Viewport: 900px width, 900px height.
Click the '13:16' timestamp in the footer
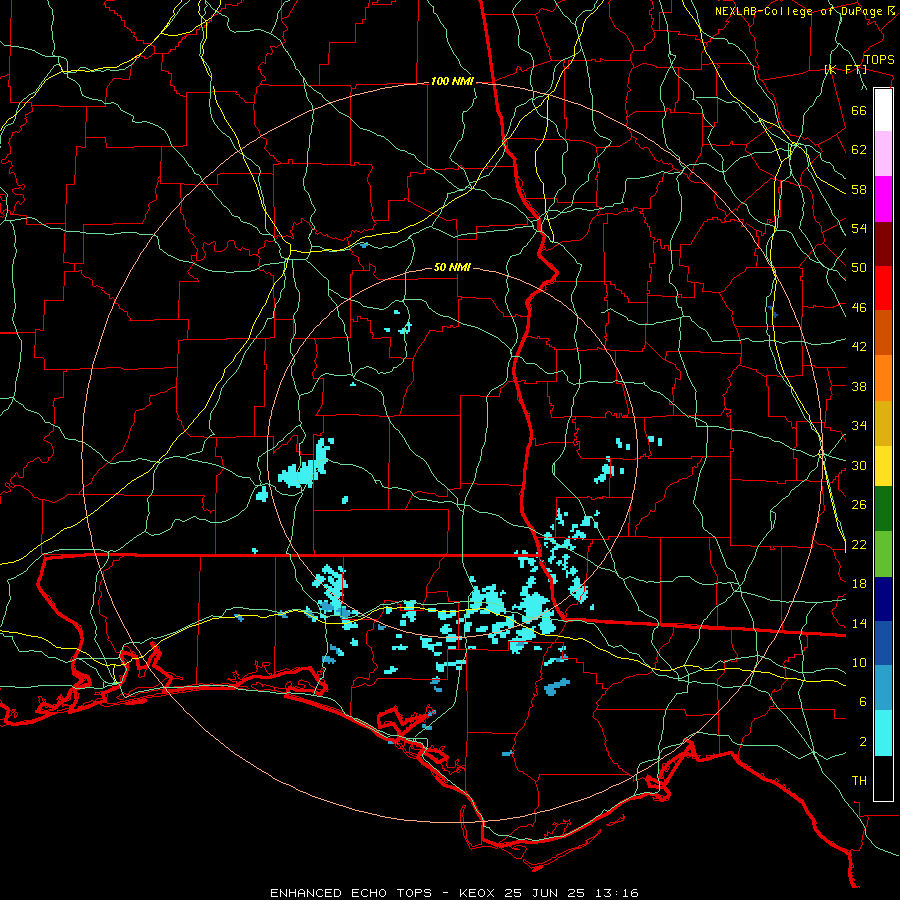click(616, 893)
